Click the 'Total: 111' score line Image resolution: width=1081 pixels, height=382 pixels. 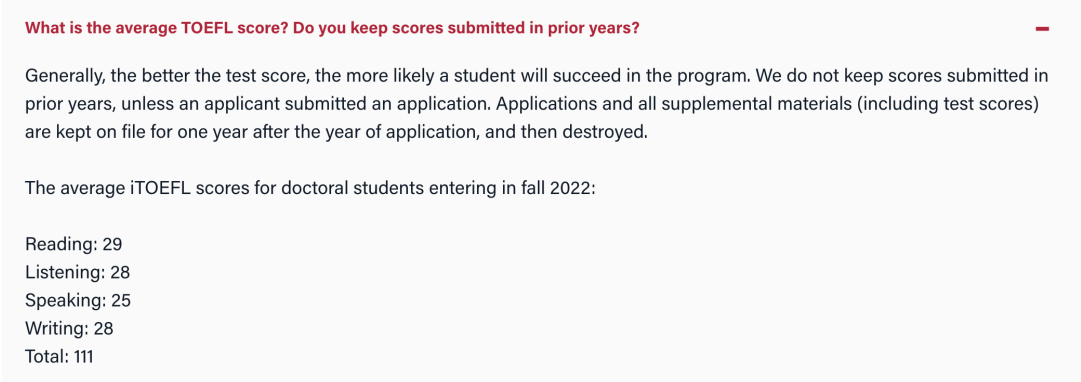pos(59,356)
